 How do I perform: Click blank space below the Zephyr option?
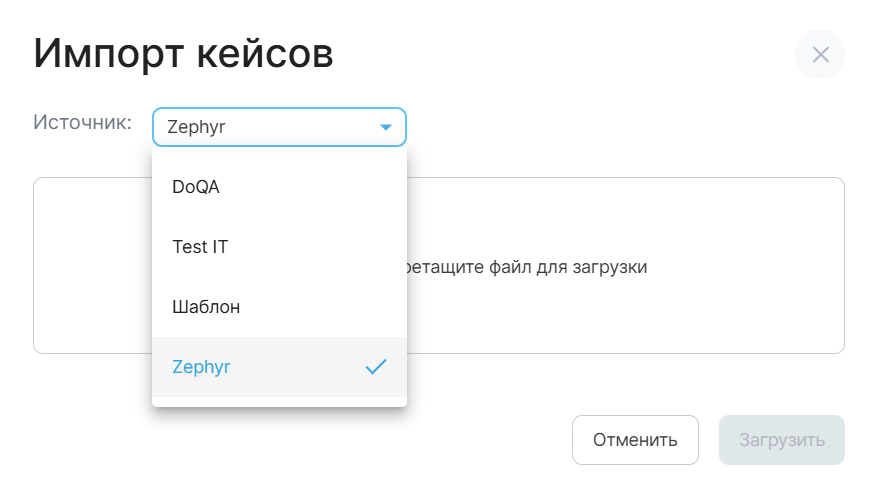point(279,401)
